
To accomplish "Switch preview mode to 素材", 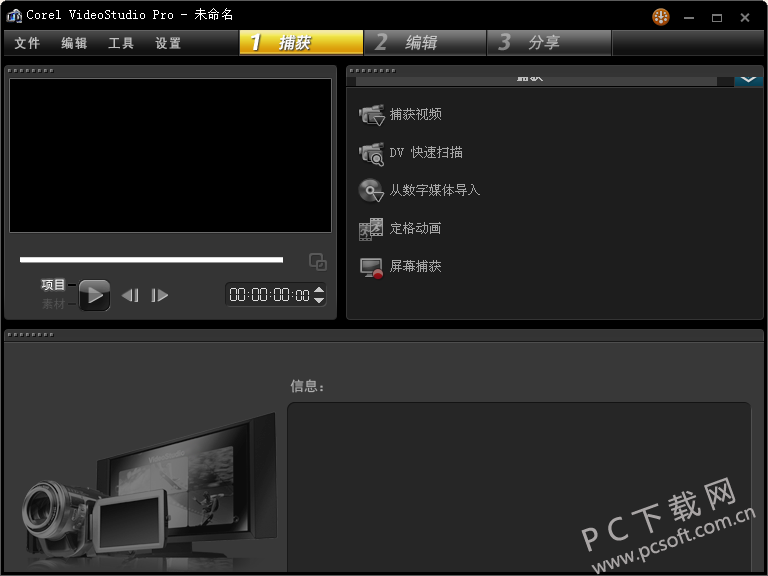I will click(53, 304).
